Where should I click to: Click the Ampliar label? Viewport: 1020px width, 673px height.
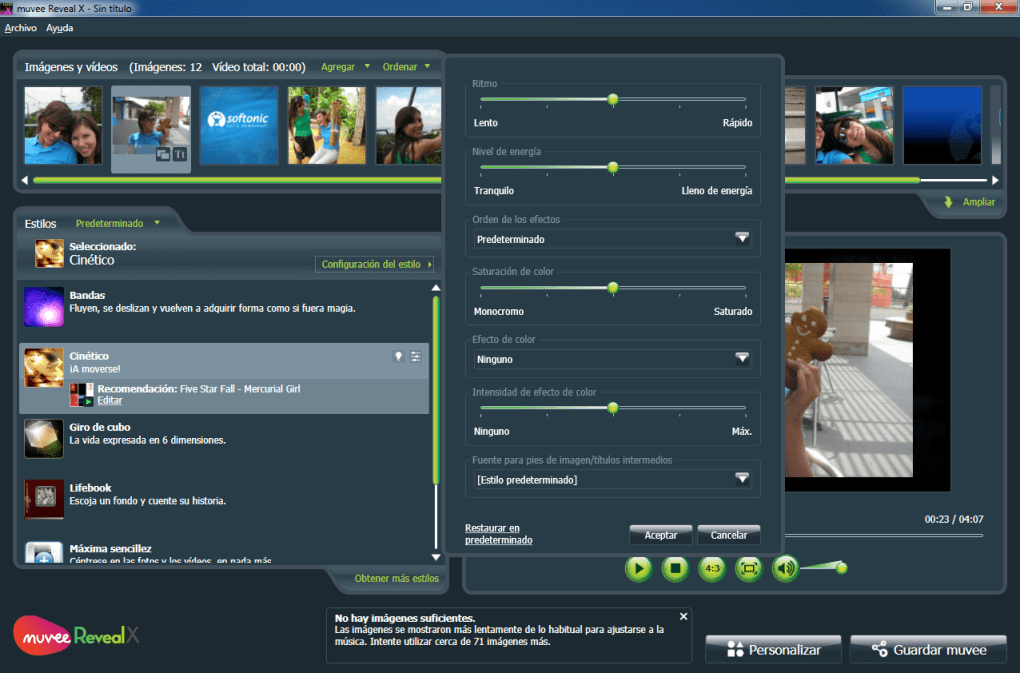[978, 202]
